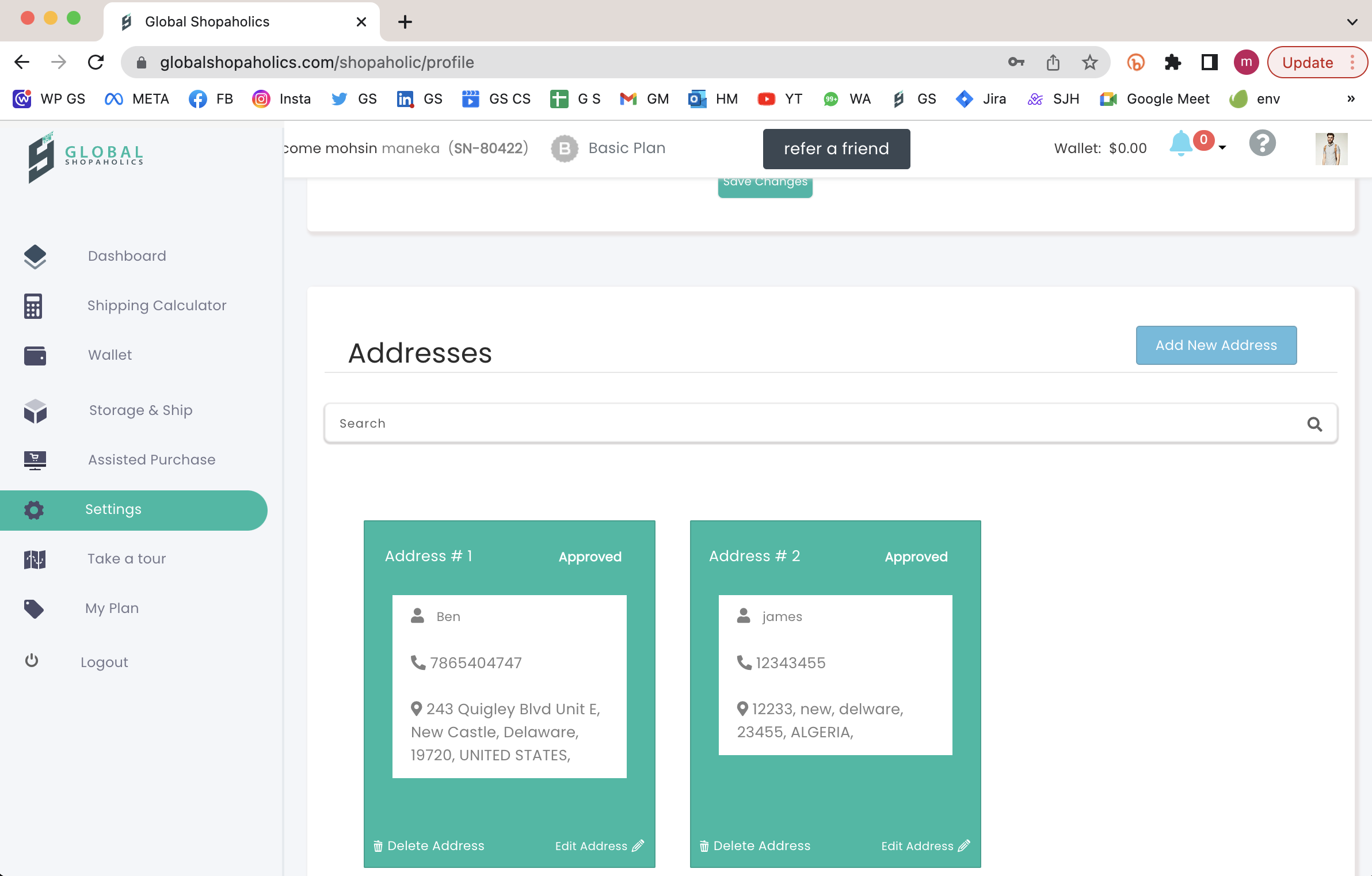Open the Wallet menu item
The height and width of the screenshot is (876, 1372).
pyautogui.click(x=109, y=355)
